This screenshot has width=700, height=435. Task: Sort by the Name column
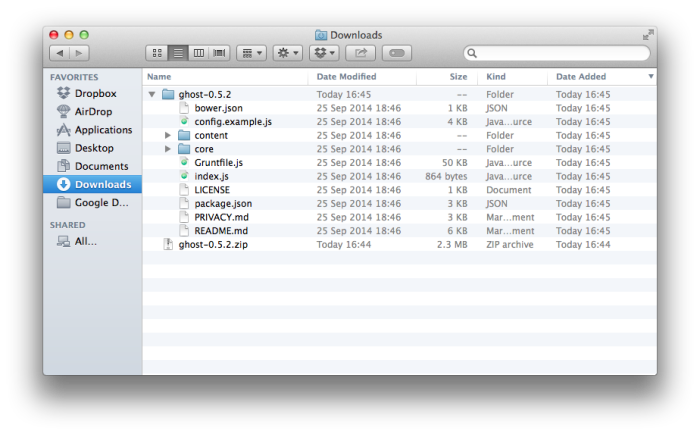coord(225,77)
